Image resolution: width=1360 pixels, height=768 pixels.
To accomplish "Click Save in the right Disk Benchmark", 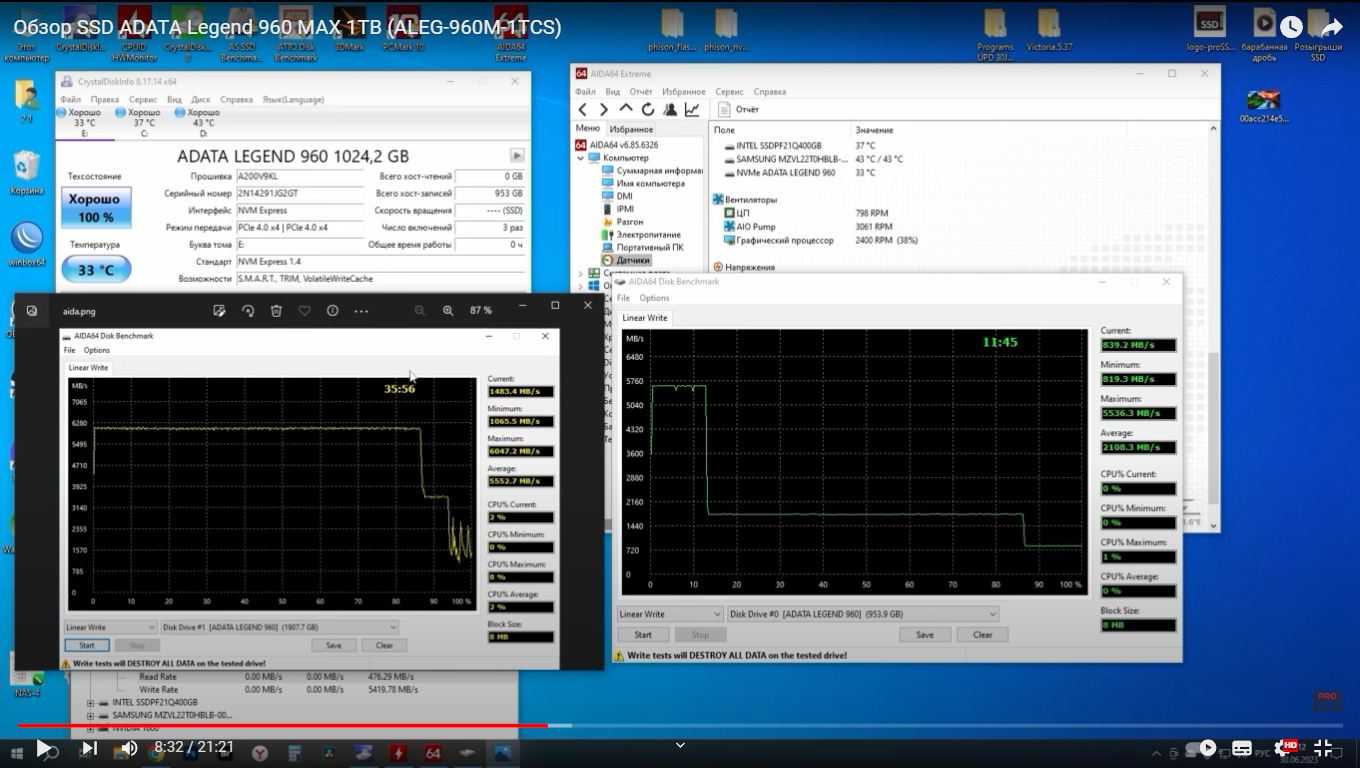I will pos(925,635).
